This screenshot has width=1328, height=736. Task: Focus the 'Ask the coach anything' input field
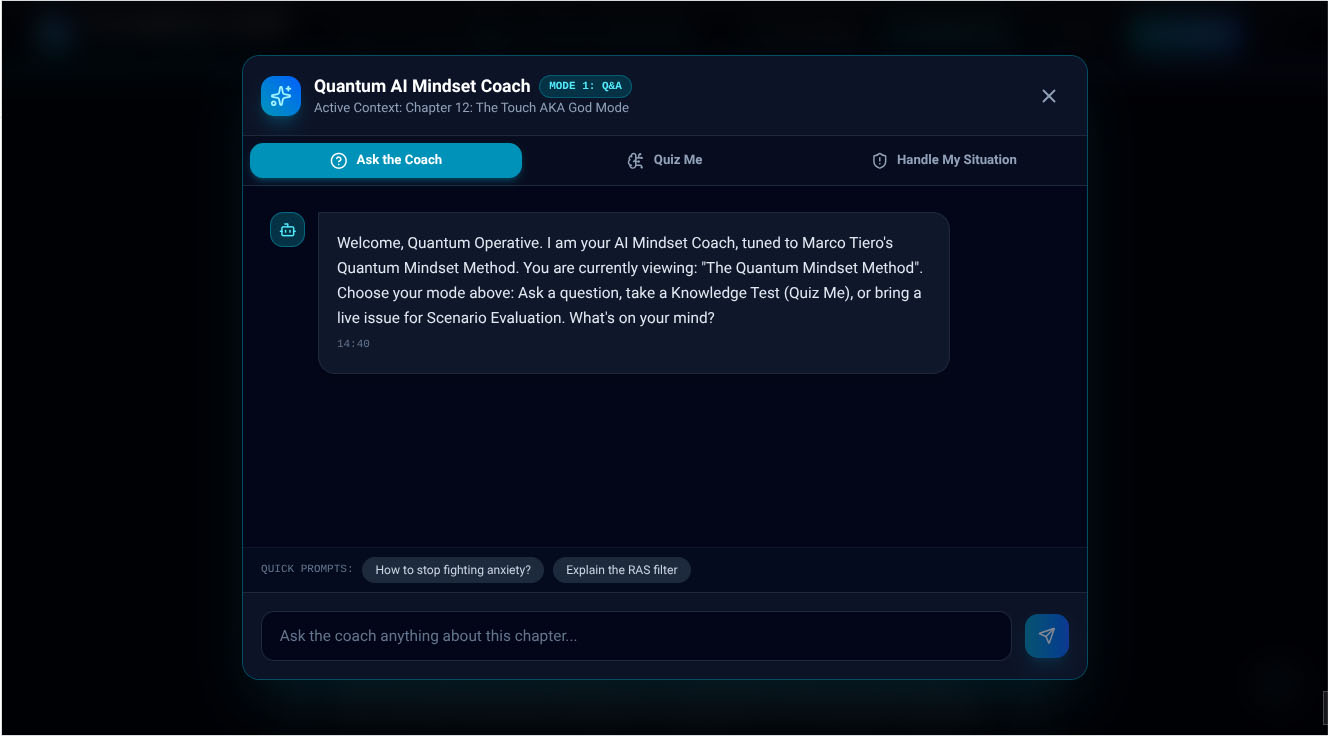636,636
